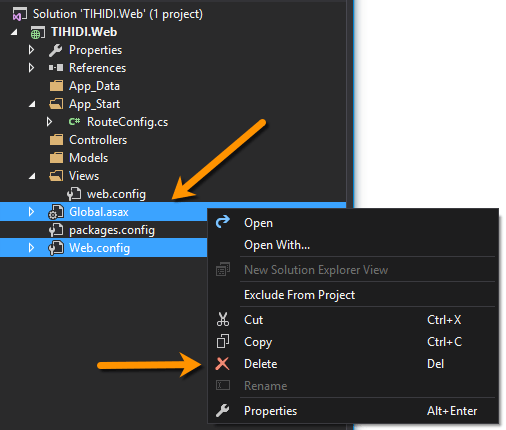This screenshot has height=430, width=506.
Task: Click the References node icon
Action: pyautogui.click(x=56, y=68)
